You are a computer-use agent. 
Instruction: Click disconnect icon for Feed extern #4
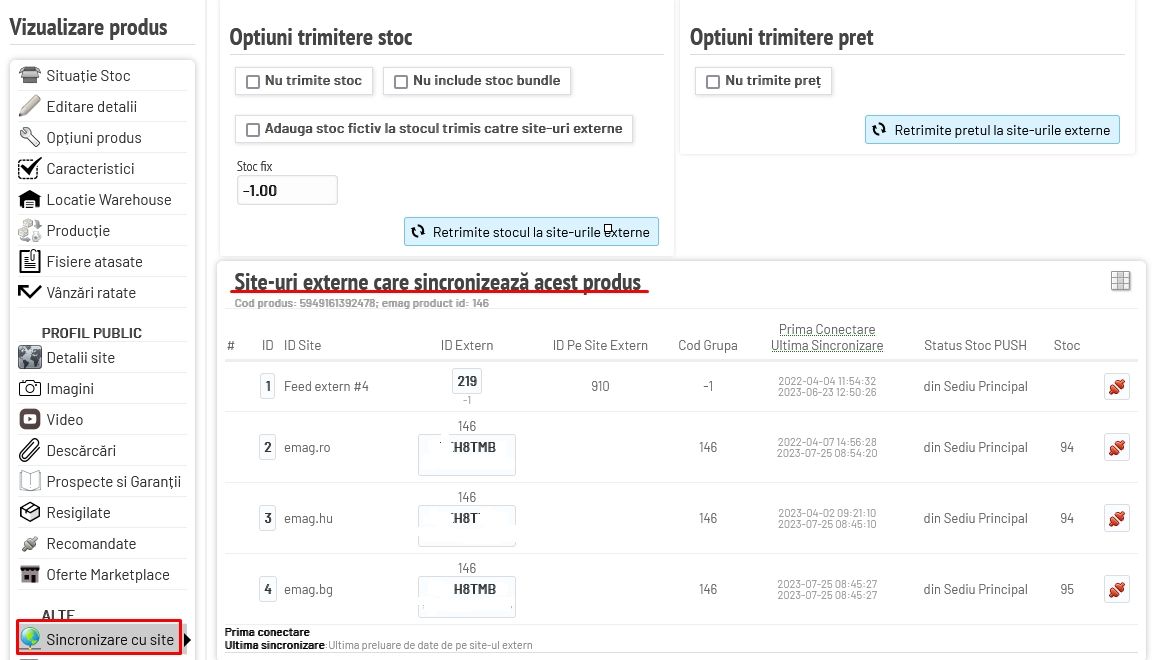pos(1116,386)
